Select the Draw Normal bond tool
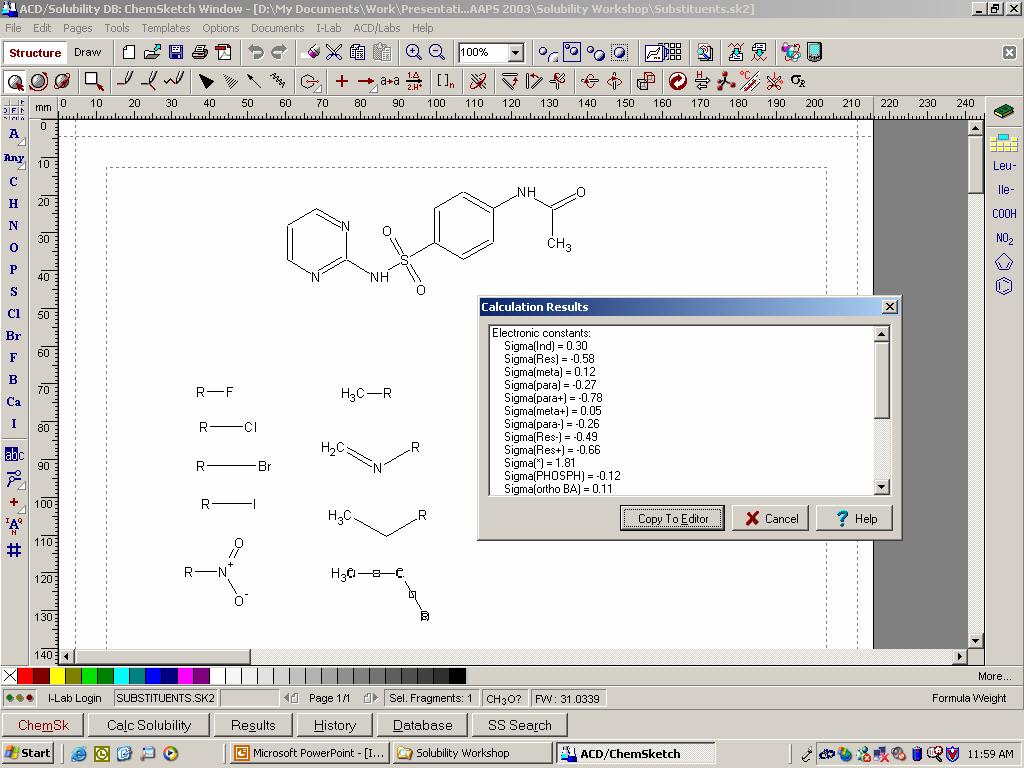Screen dimensions: 1024x768 [125, 81]
